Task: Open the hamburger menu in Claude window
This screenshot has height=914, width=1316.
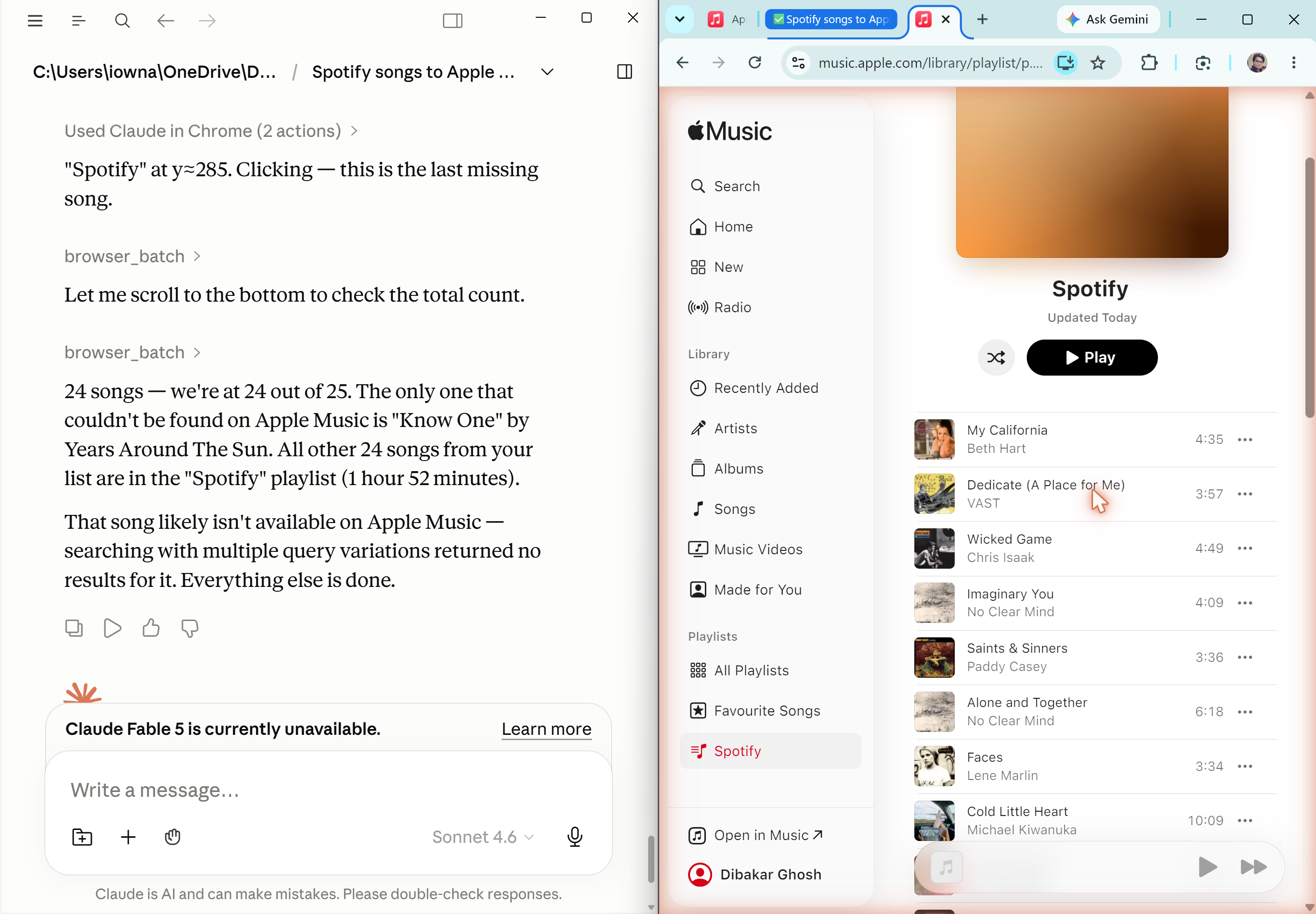Action: point(35,21)
